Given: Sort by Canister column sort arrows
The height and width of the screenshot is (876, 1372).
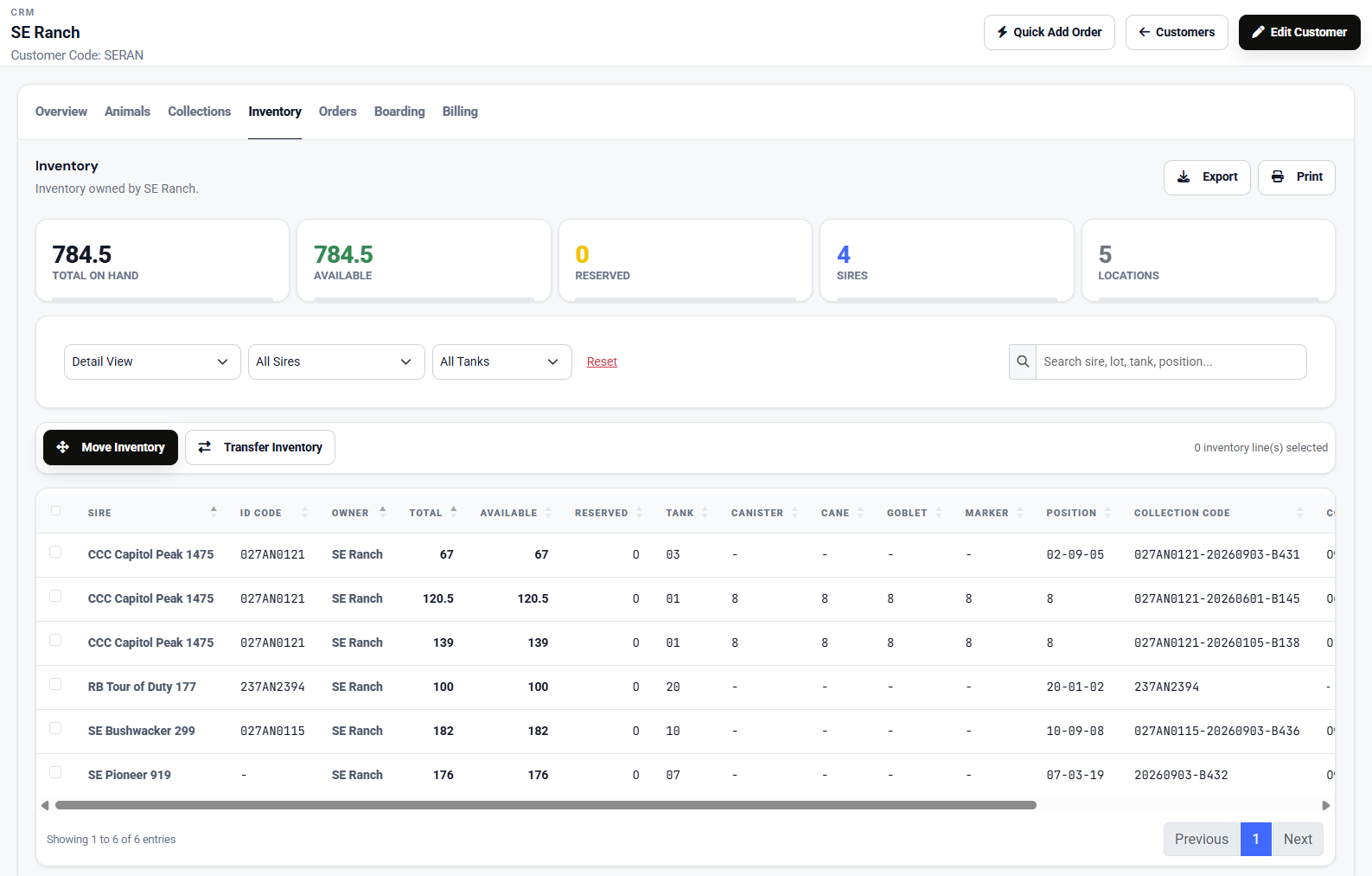Looking at the screenshot, I should click(x=795, y=512).
